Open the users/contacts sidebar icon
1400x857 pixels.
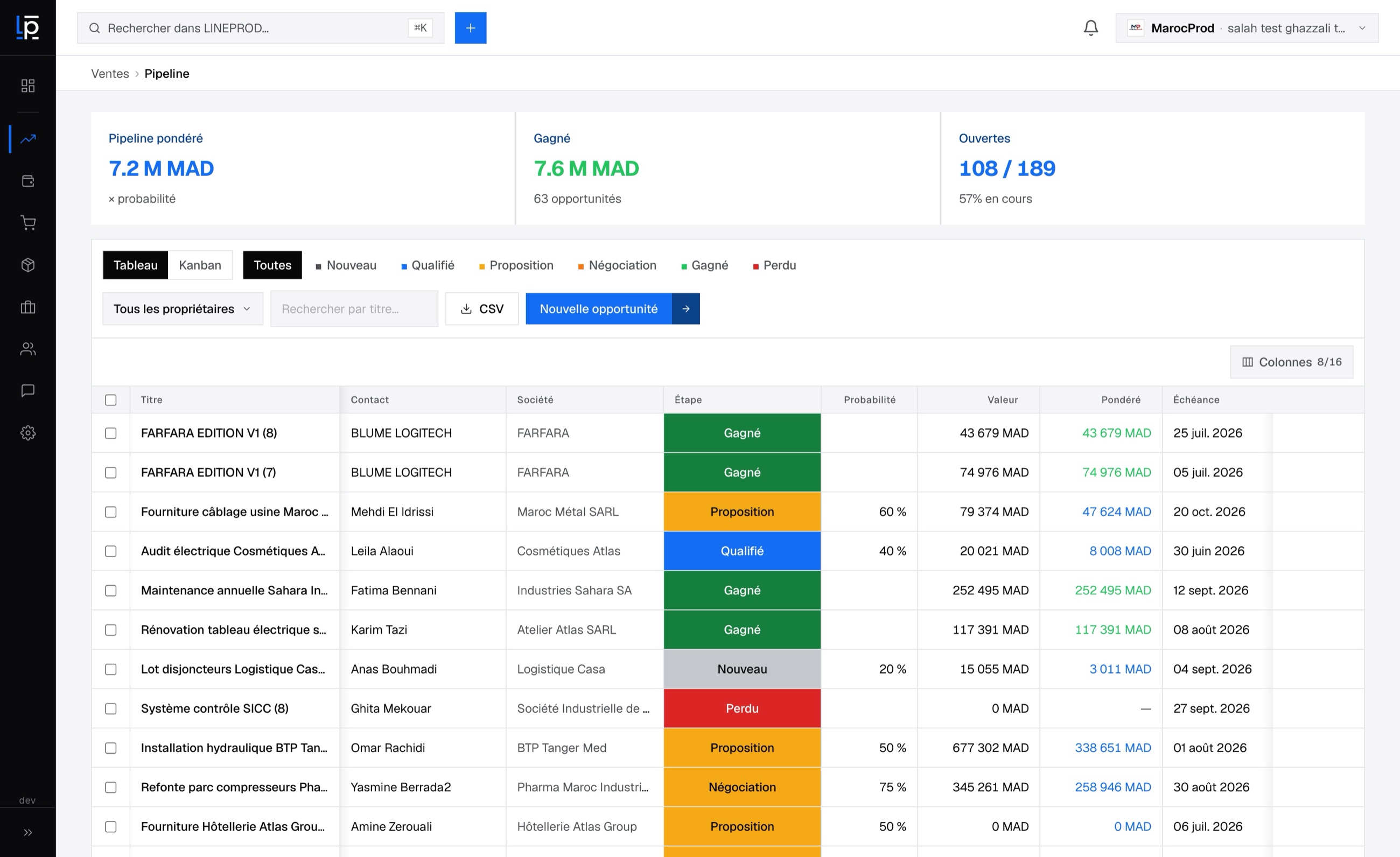(x=28, y=349)
